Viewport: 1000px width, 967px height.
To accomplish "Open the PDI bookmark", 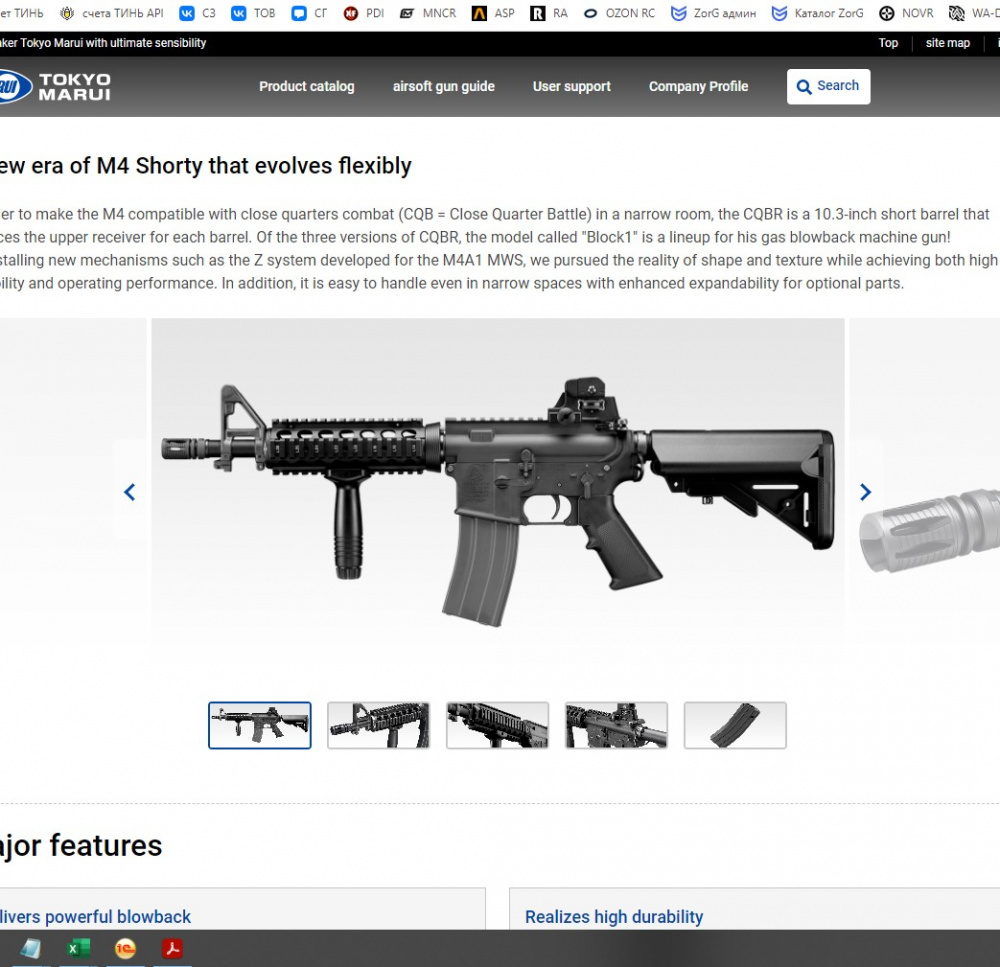I will click(364, 13).
